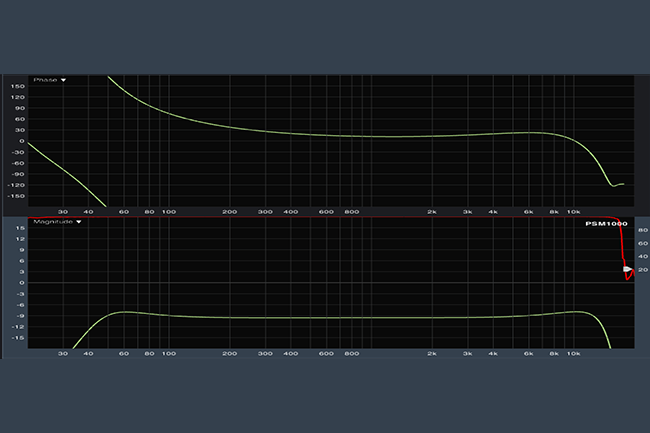
Task: Click the 10k label under Magnitude plot
Action: click(573, 354)
